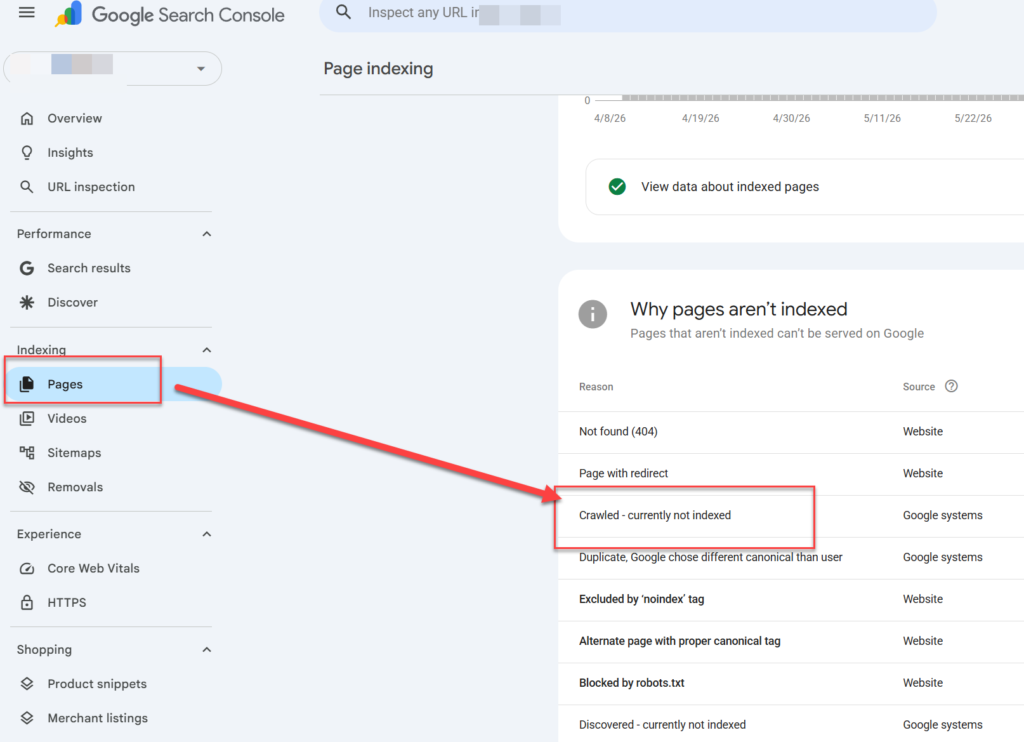
Task: Collapse the Performance section
Action: click(x=207, y=234)
